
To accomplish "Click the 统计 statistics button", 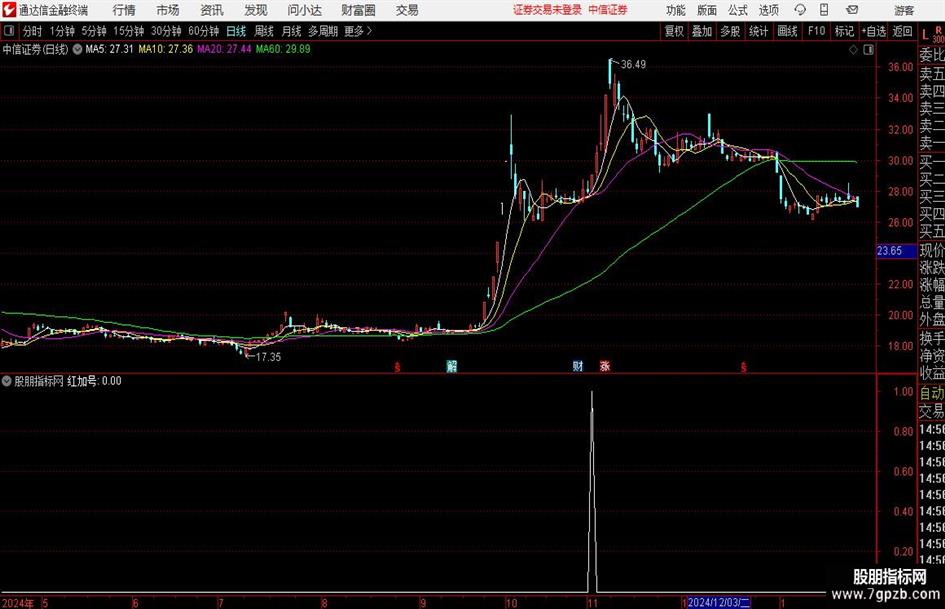I will click(x=758, y=31).
